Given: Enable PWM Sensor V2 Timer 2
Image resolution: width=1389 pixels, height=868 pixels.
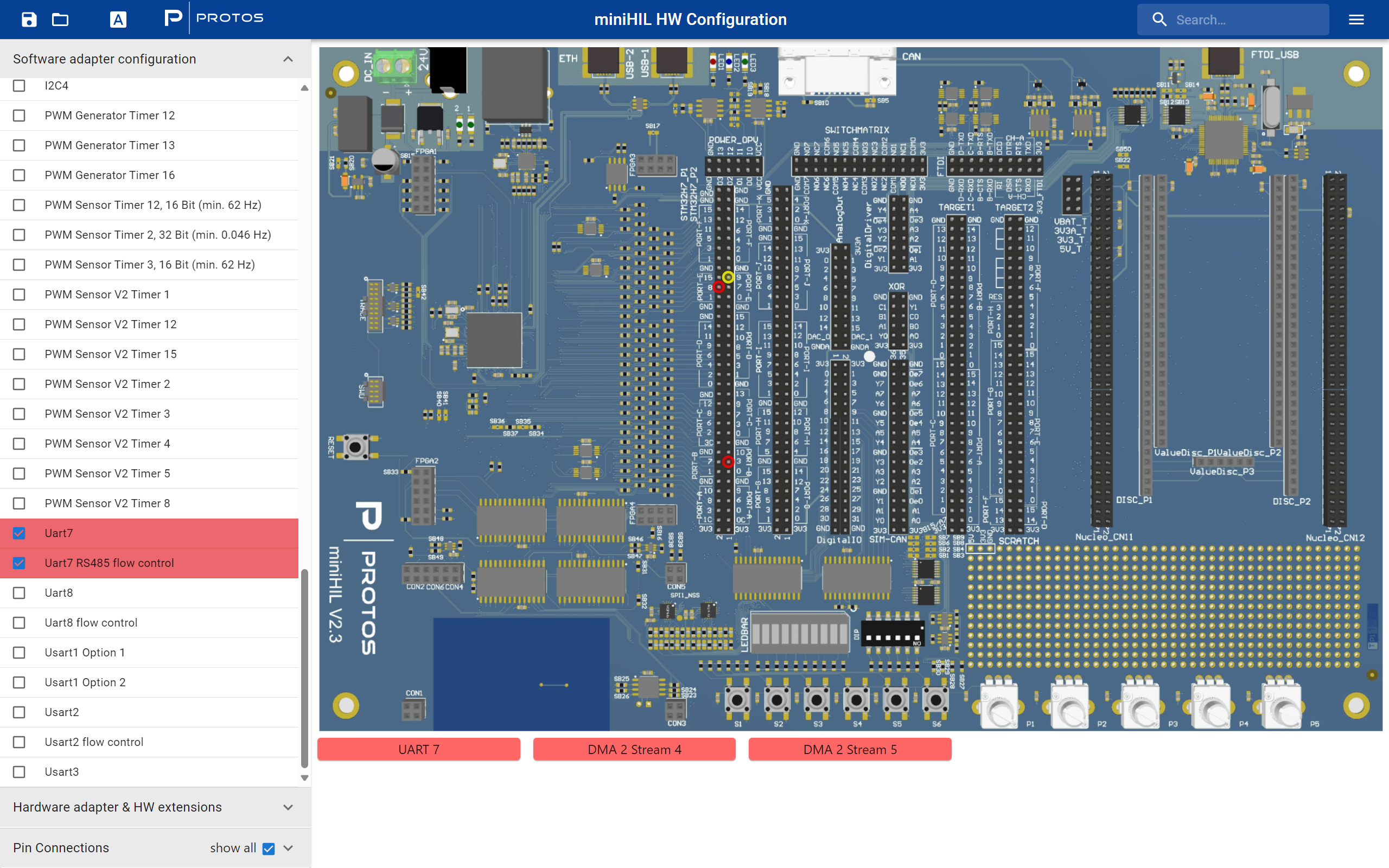Looking at the screenshot, I should [19, 384].
